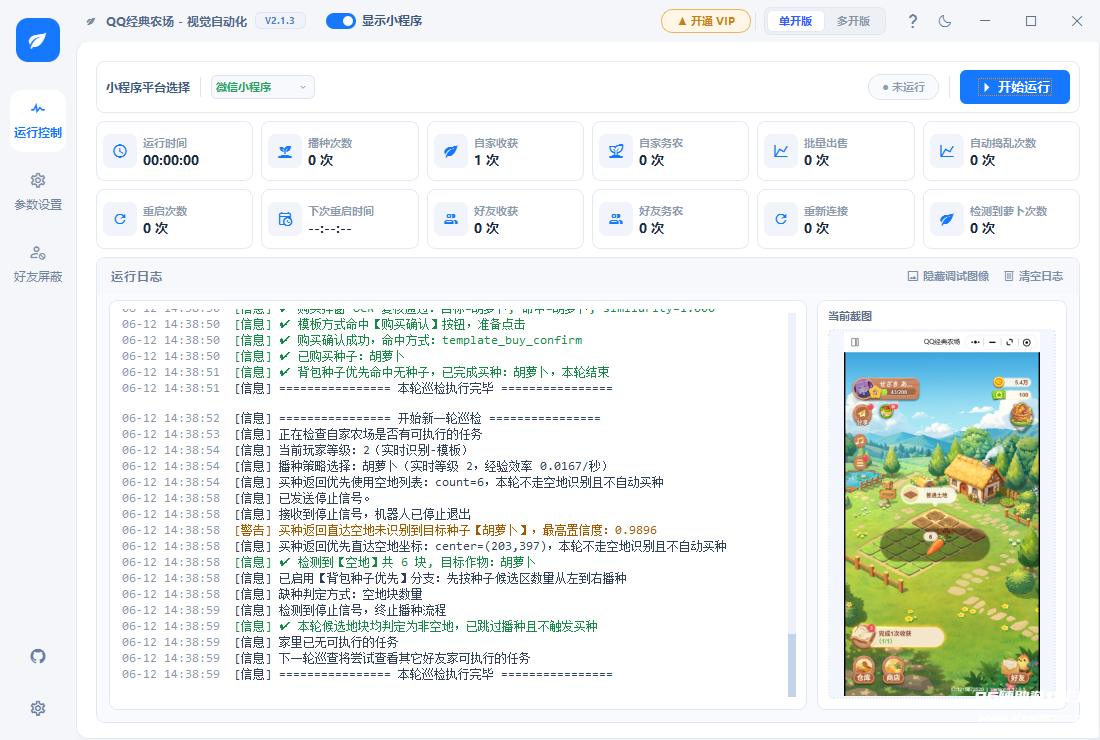The height and width of the screenshot is (740, 1100).
Task: Click the 未运行 status badge
Action: coord(904,87)
